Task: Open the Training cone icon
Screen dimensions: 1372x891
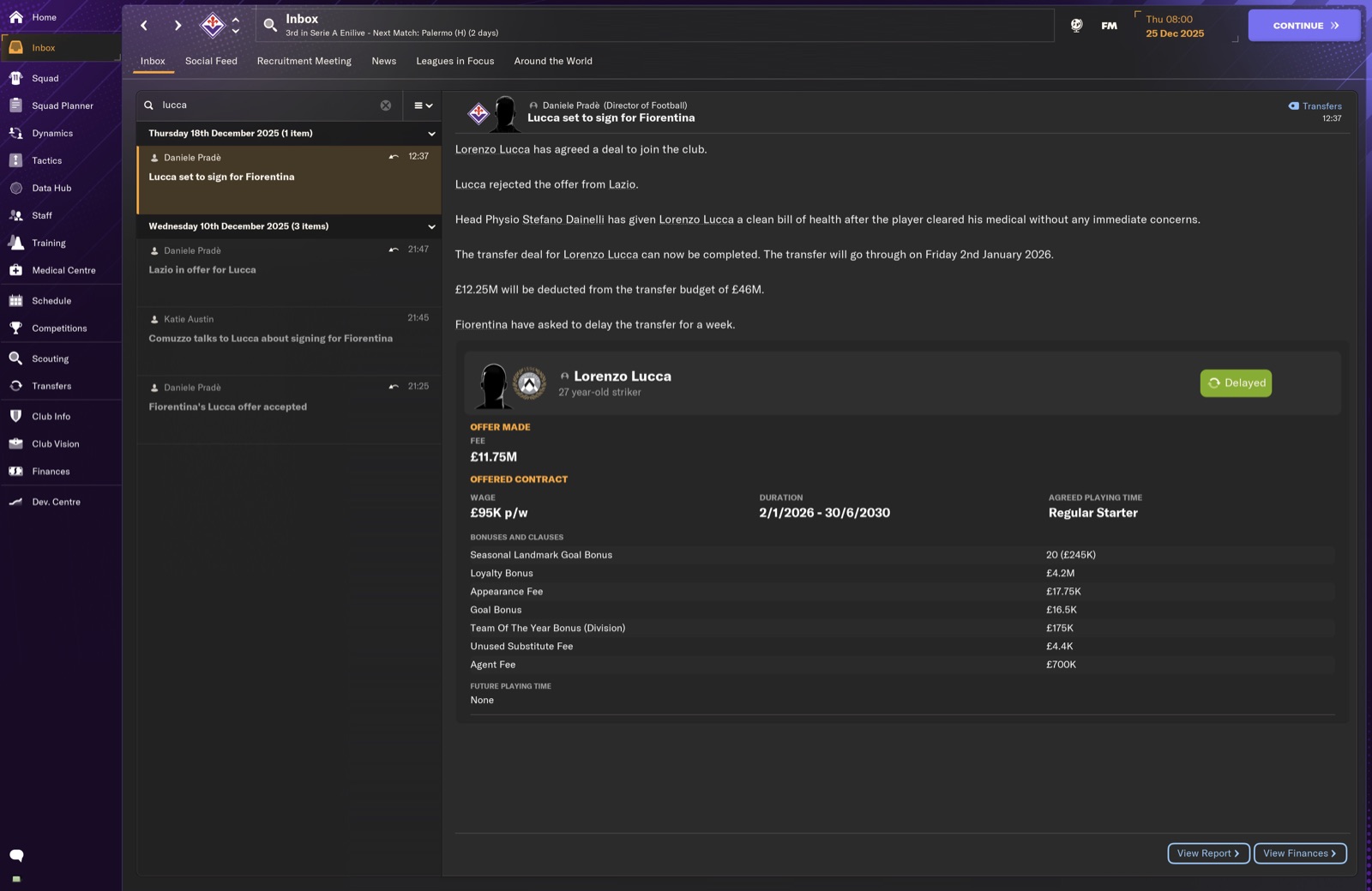Action: click(x=15, y=243)
